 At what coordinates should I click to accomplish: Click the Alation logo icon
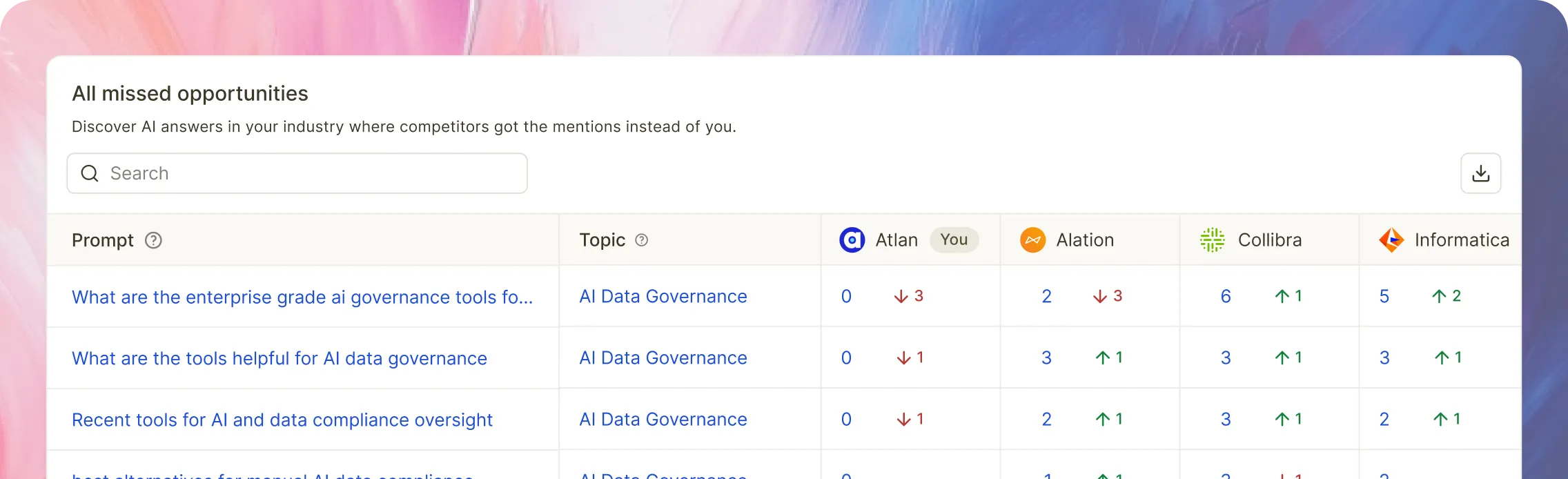[1032, 240]
